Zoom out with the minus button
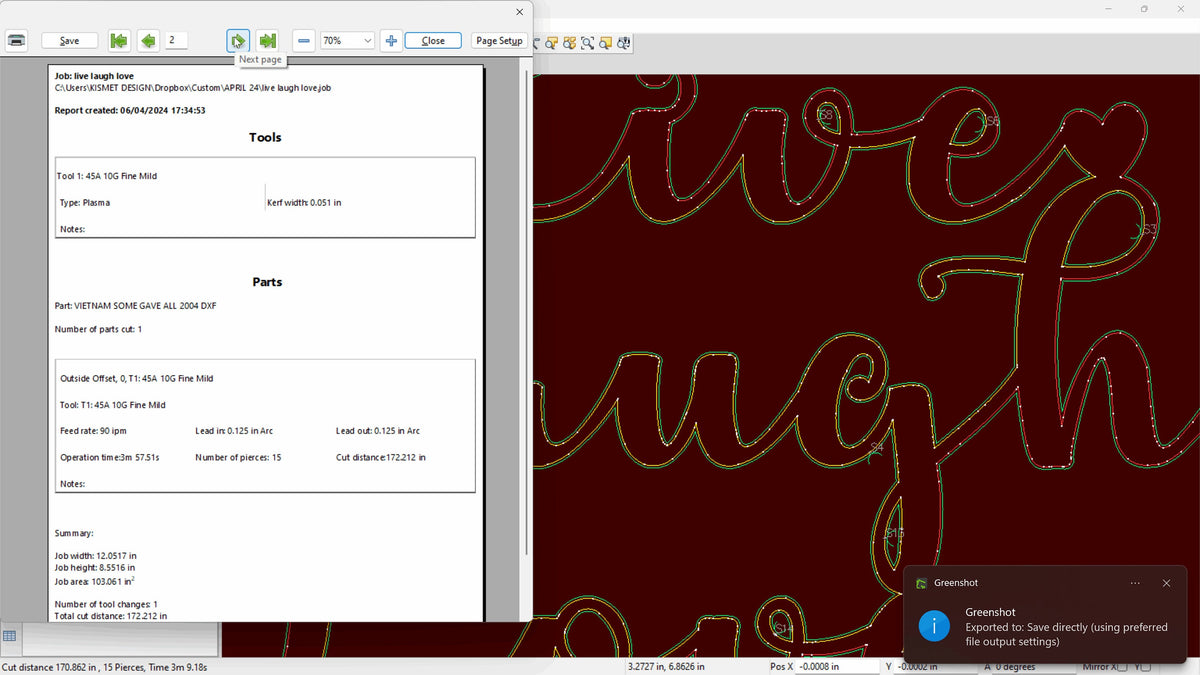Viewport: 1200px width, 675px height. point(304,41)
